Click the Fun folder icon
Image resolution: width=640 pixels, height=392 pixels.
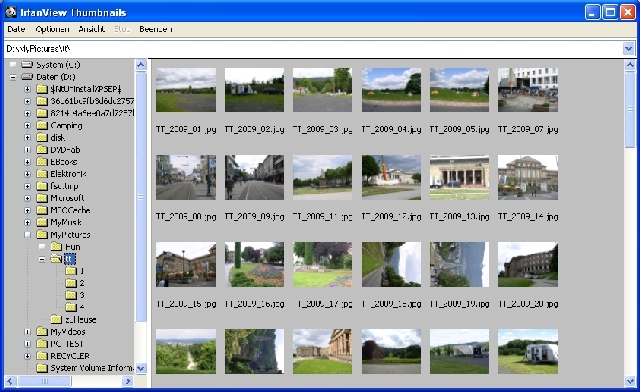tap(56, 247)
